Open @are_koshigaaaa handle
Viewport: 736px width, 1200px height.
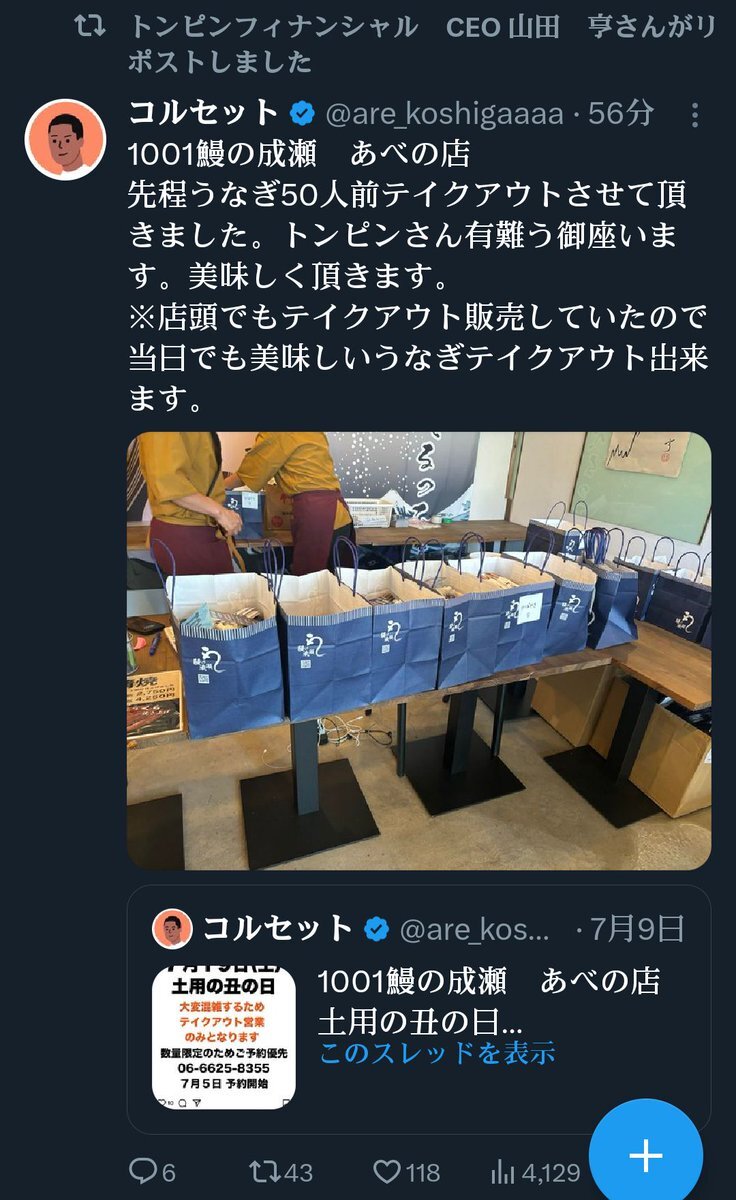click(x=444, y=113)
